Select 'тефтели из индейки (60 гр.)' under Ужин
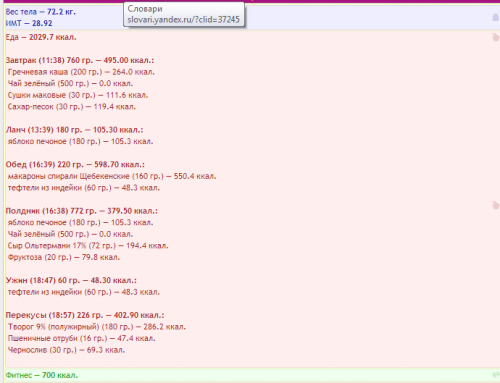This screenshot has height=383, width=500. tap(84, 292)
